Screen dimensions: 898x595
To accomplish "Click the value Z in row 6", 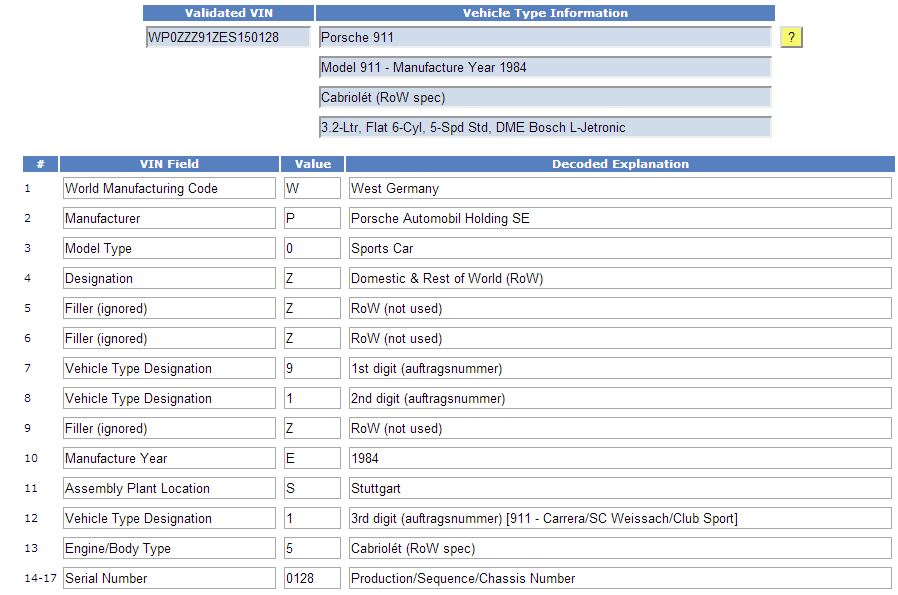I will 312,338.
